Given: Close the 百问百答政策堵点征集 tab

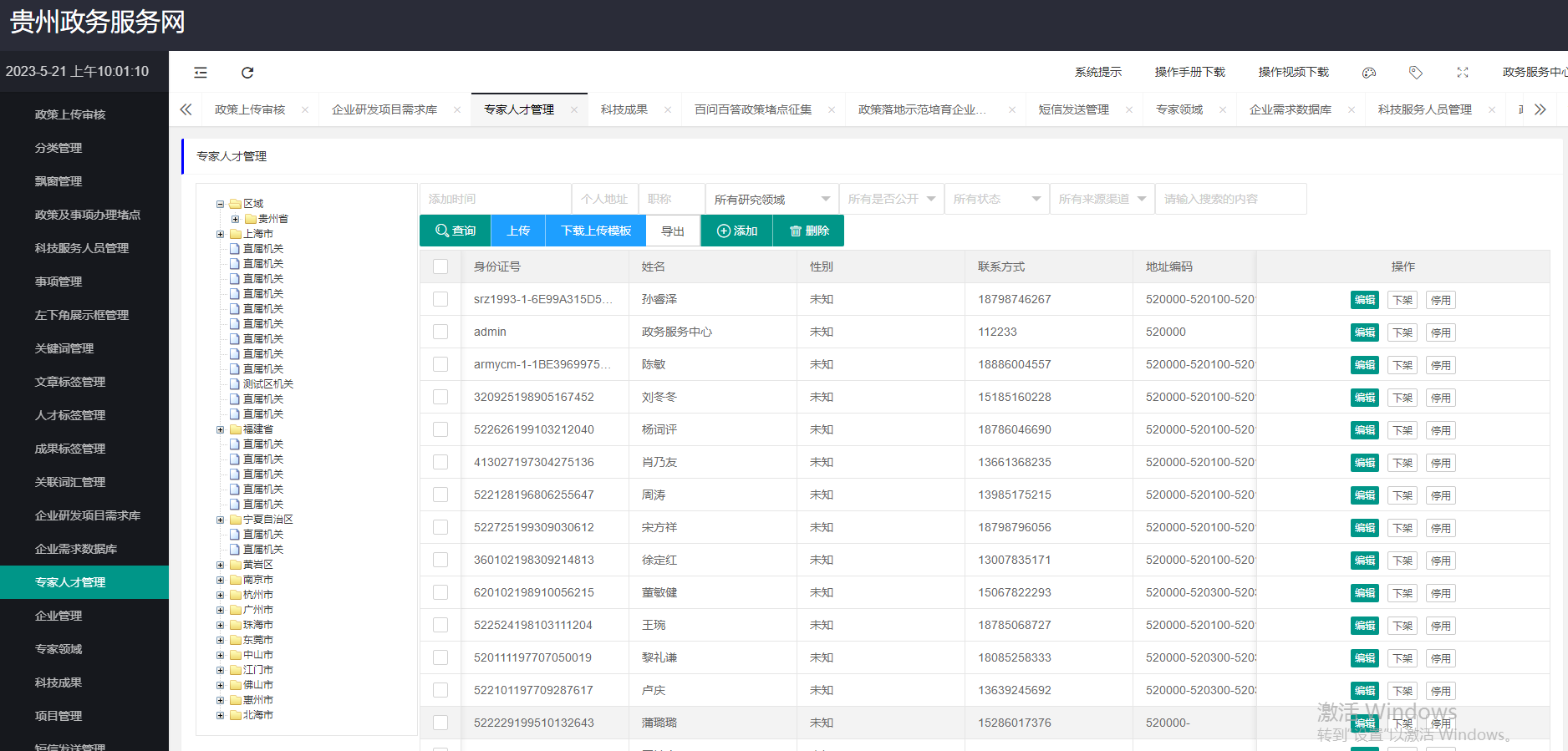Looking at the screenshot, I should tap(832, 109).
